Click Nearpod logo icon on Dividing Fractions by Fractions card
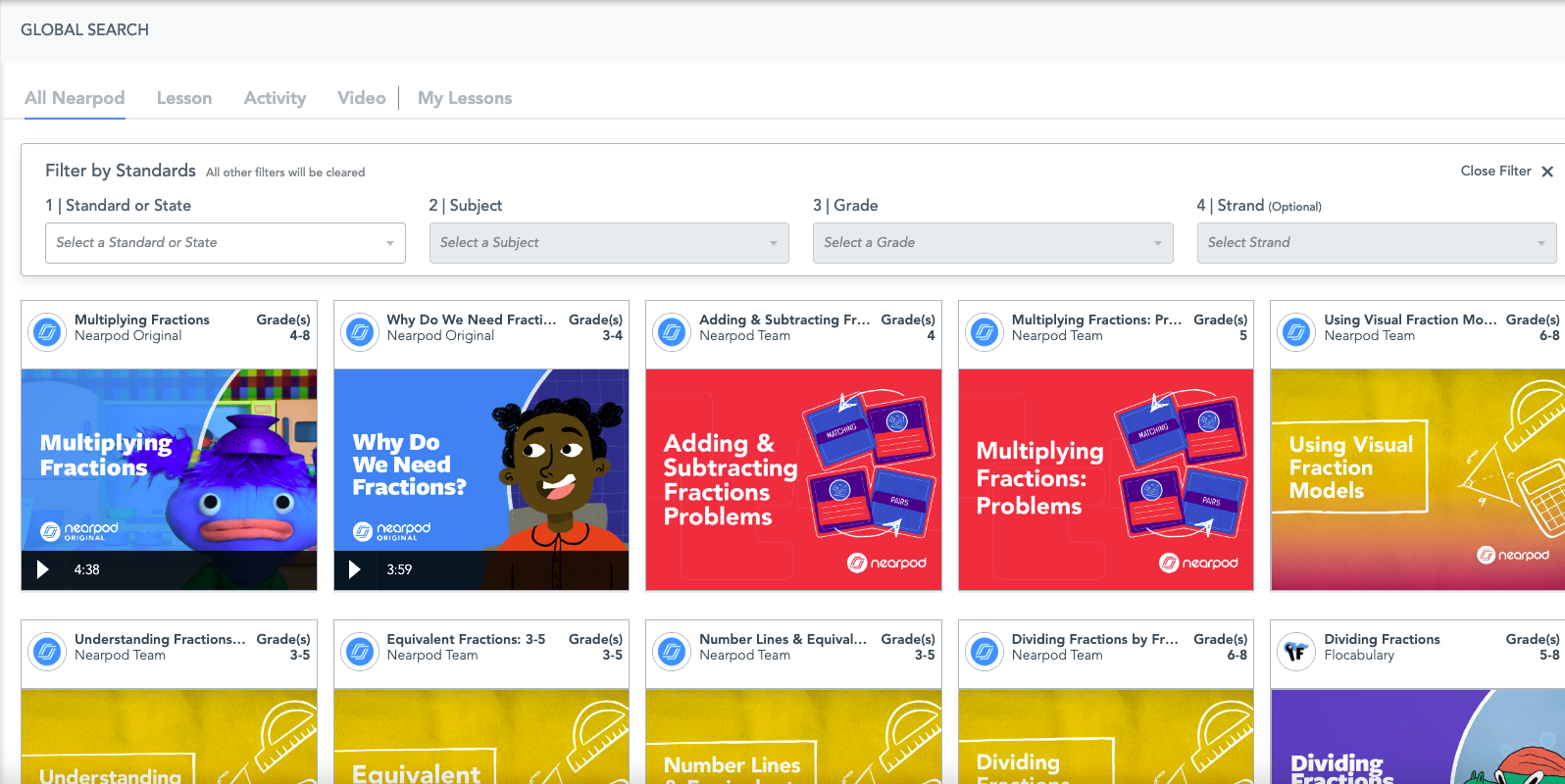The width and height of the screenshot is (1565, 784). tap(984, 652)
